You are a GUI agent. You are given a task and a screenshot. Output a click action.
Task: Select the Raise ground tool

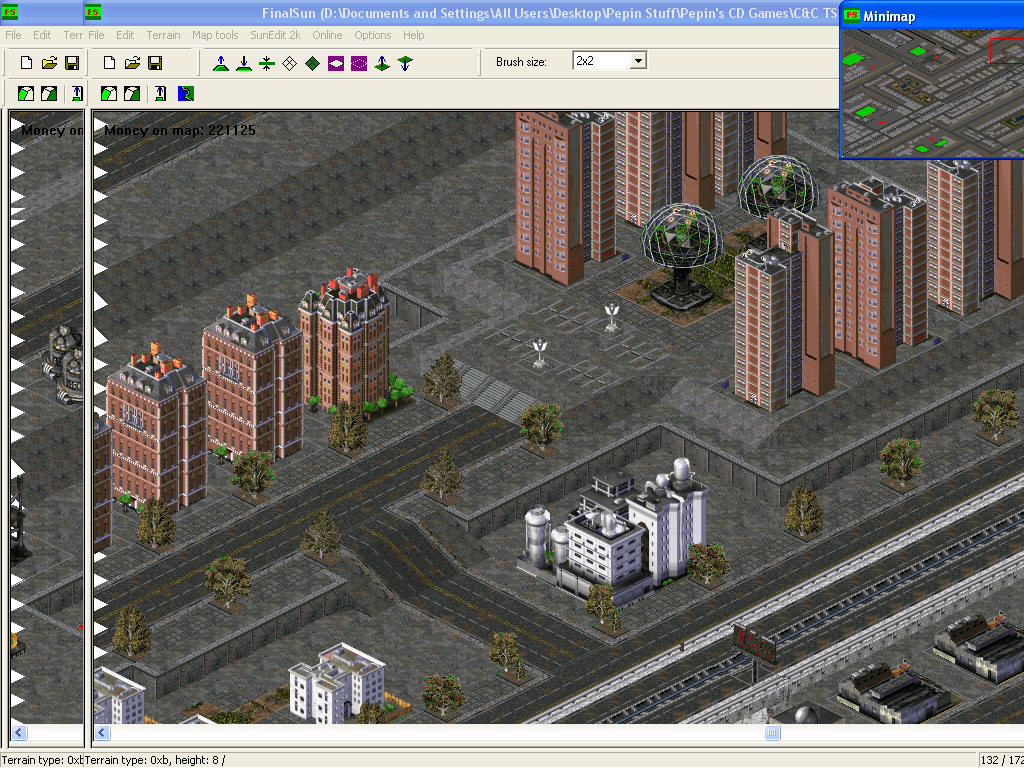[x=221, y=63]
